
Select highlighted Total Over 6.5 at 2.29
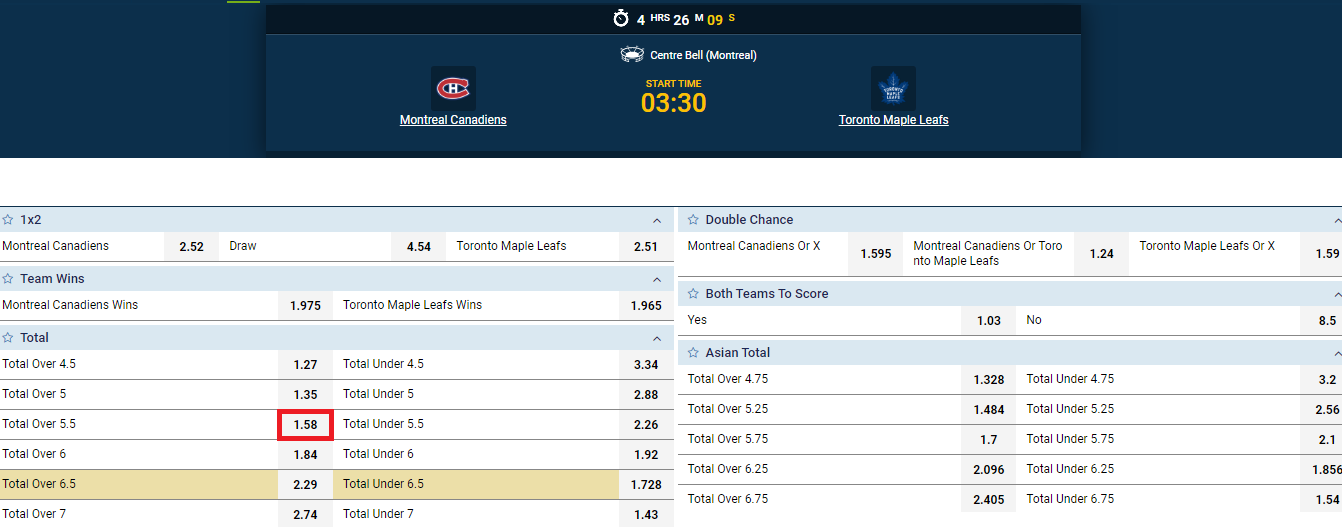pos(306,485)
